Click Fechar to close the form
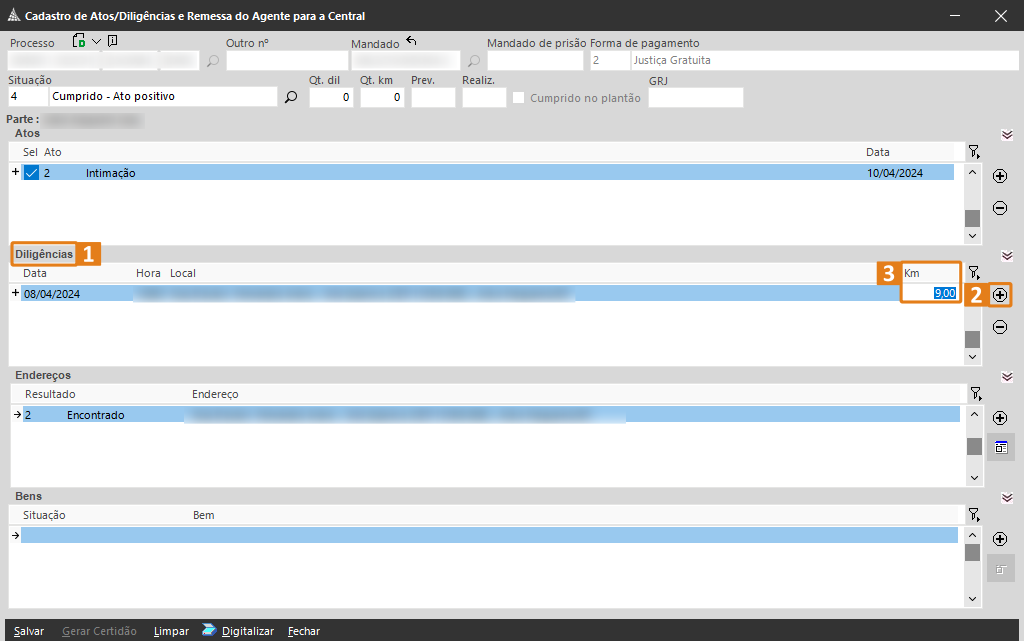Screen dimensions: 1024x641 (x=304, y=631)
